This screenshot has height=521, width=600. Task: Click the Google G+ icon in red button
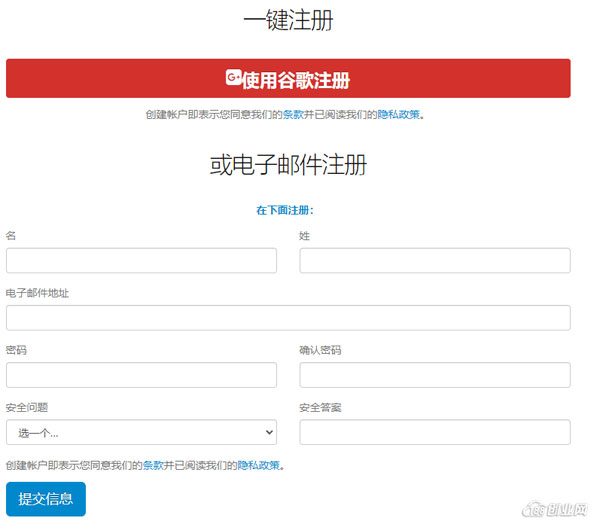pyautogui.click(x=233, y=78)
